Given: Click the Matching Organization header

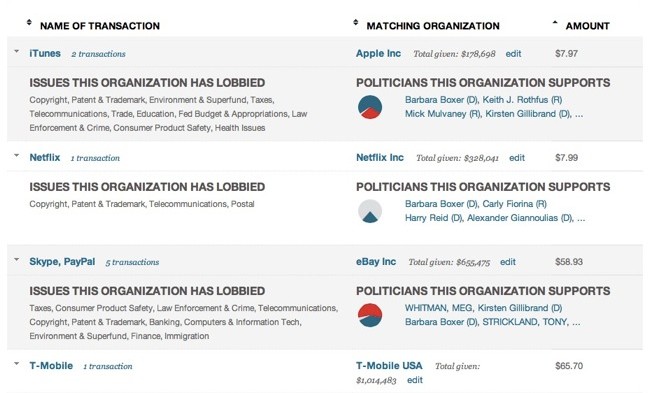Looking at the screenshot, I should (433, 26).
